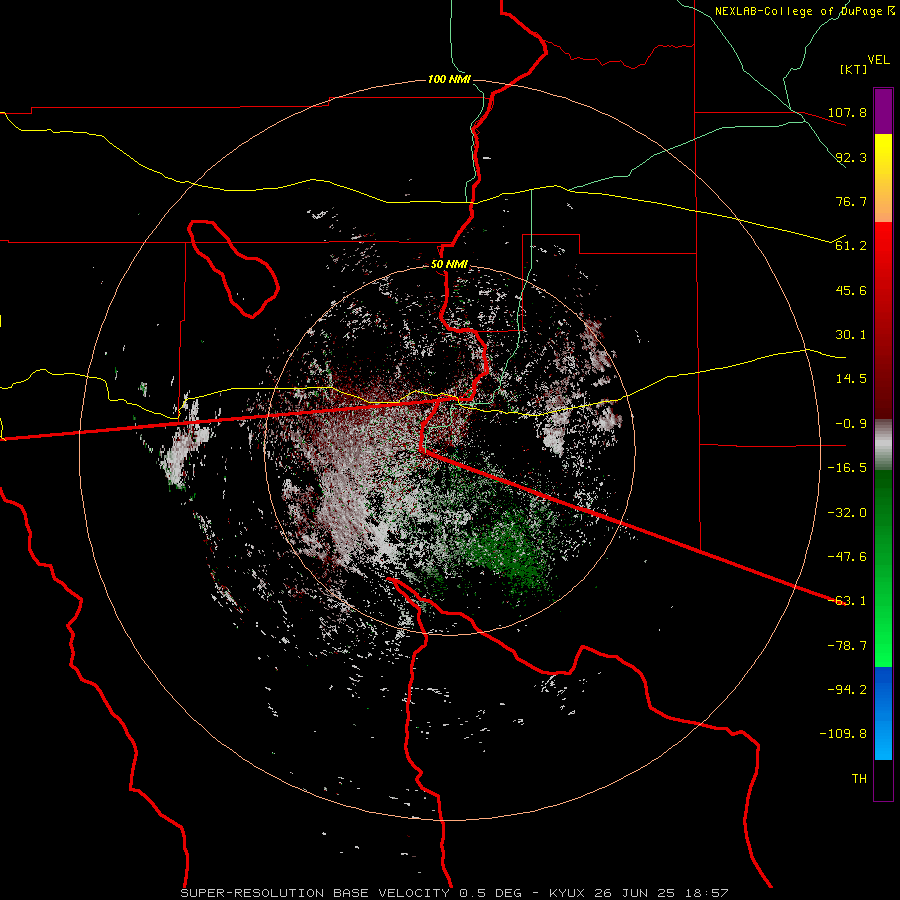
Task: Click the [KT] units label
Action: coord(854,69)
